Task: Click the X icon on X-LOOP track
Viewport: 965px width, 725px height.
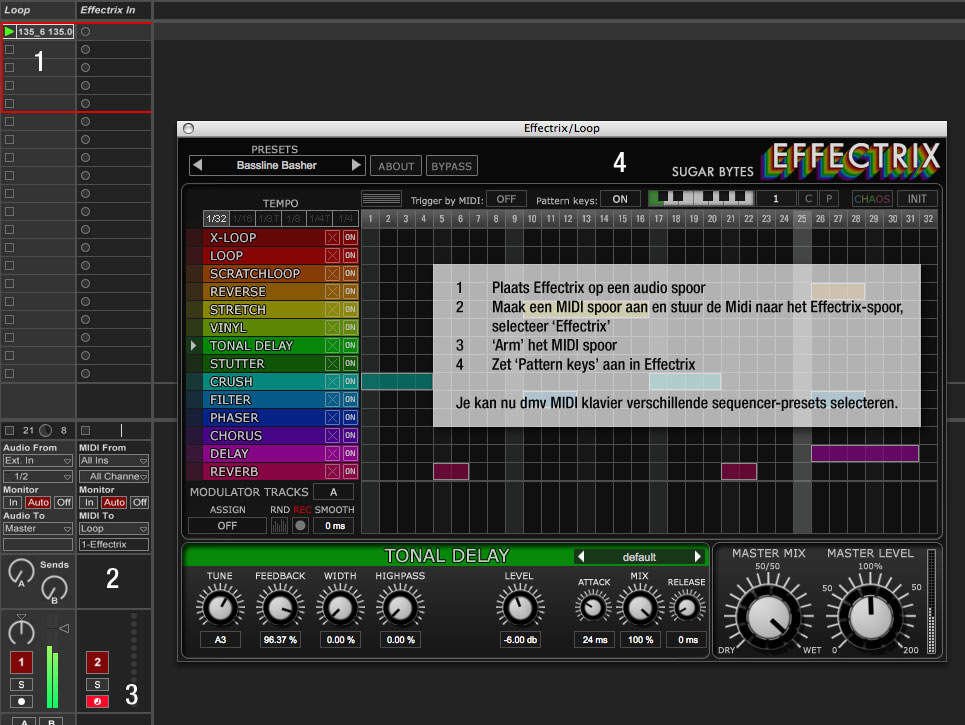Action: click(332, 238)
